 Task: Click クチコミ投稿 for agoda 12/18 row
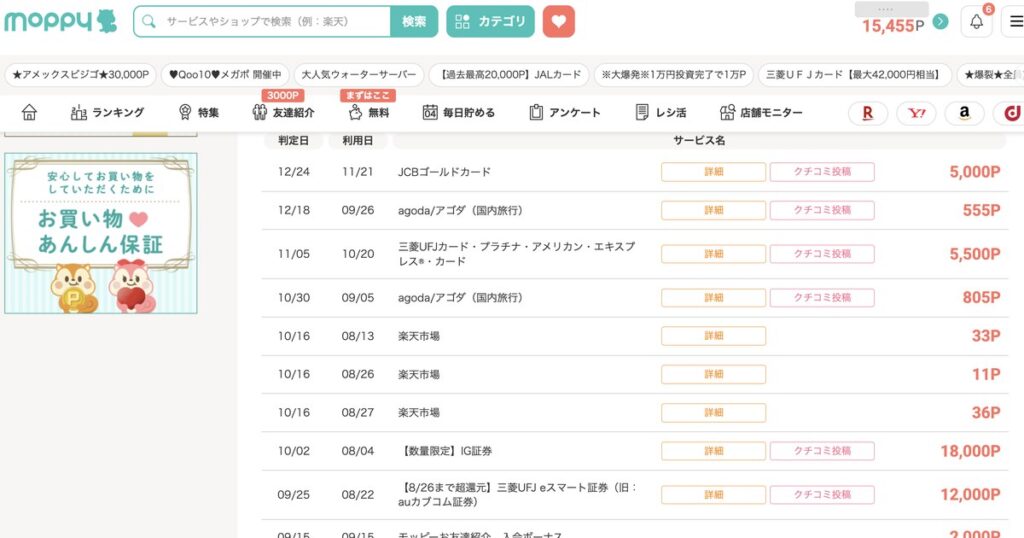[822, 210]
